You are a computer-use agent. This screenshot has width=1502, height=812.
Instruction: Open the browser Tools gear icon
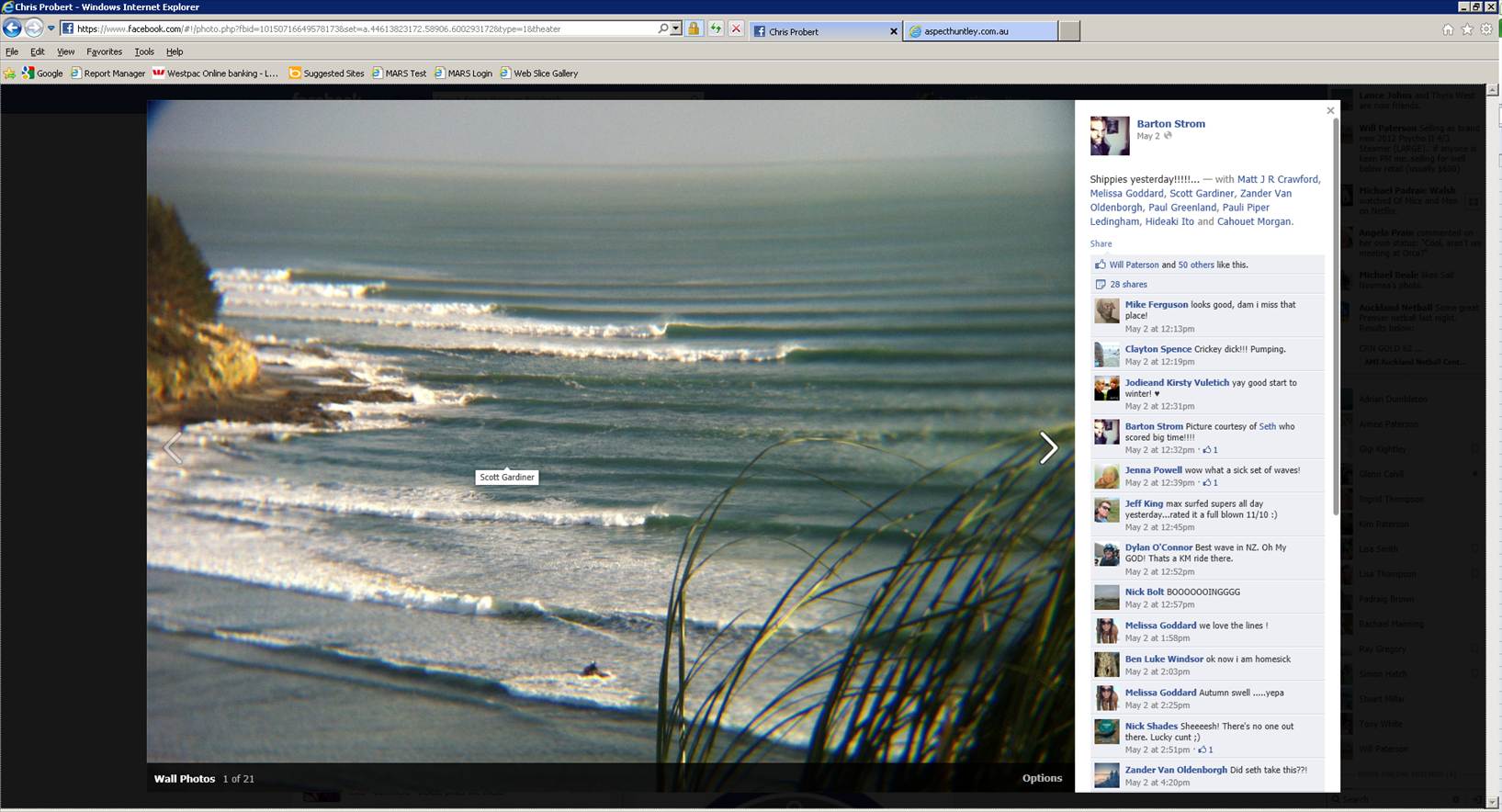(x=1486, y=29)
